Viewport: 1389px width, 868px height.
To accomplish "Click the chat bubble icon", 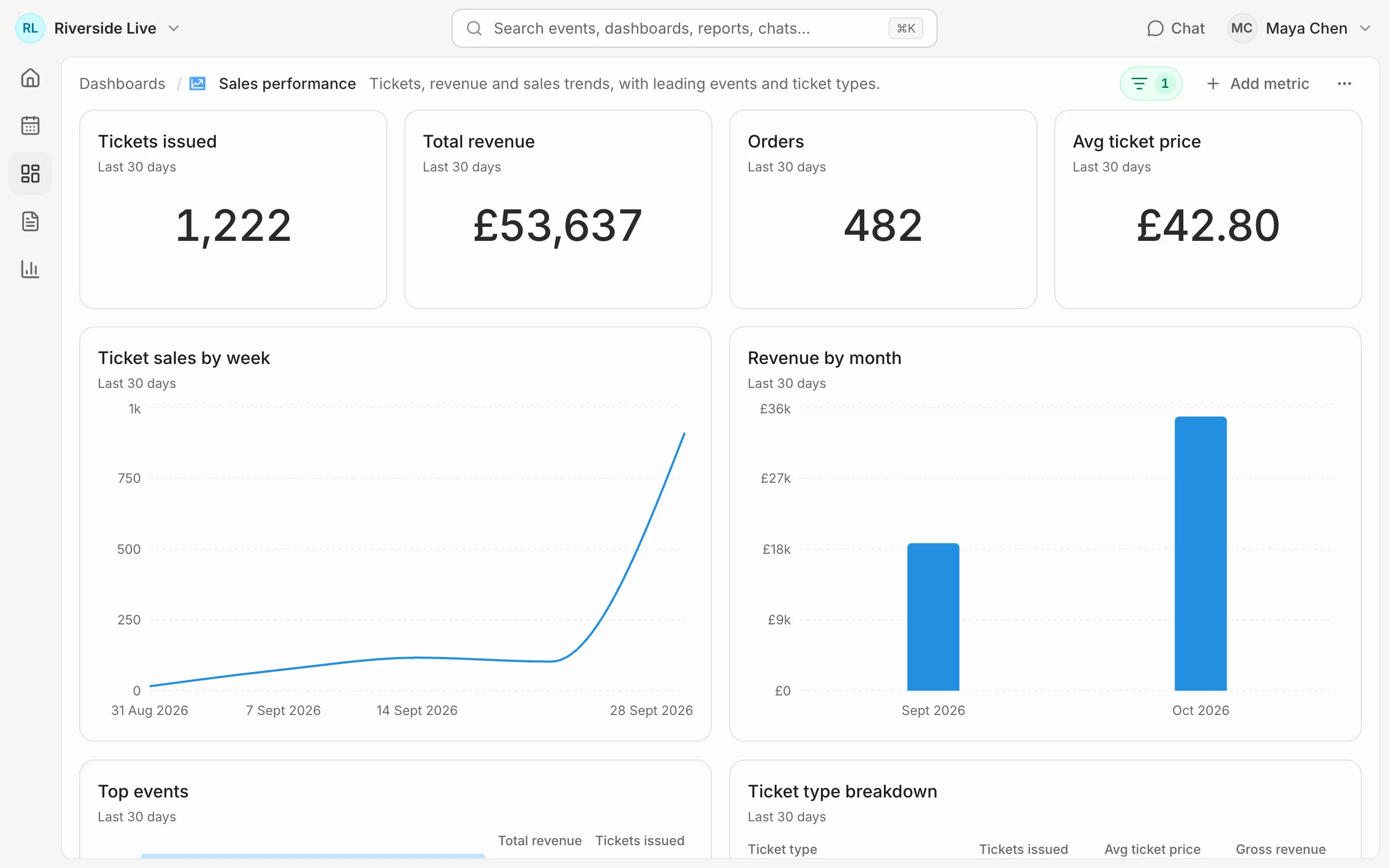I will click(1155, 28).
